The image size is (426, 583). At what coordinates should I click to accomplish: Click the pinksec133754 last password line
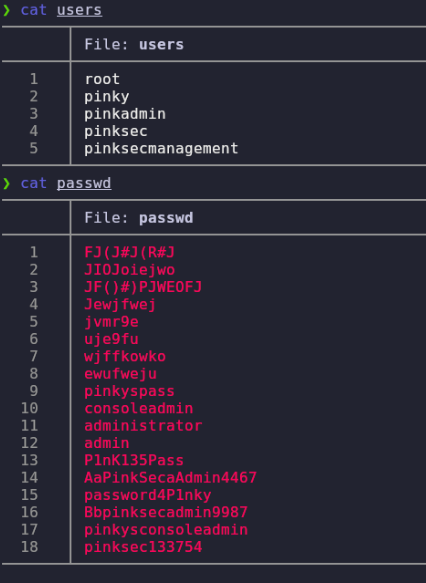[143, 547]
